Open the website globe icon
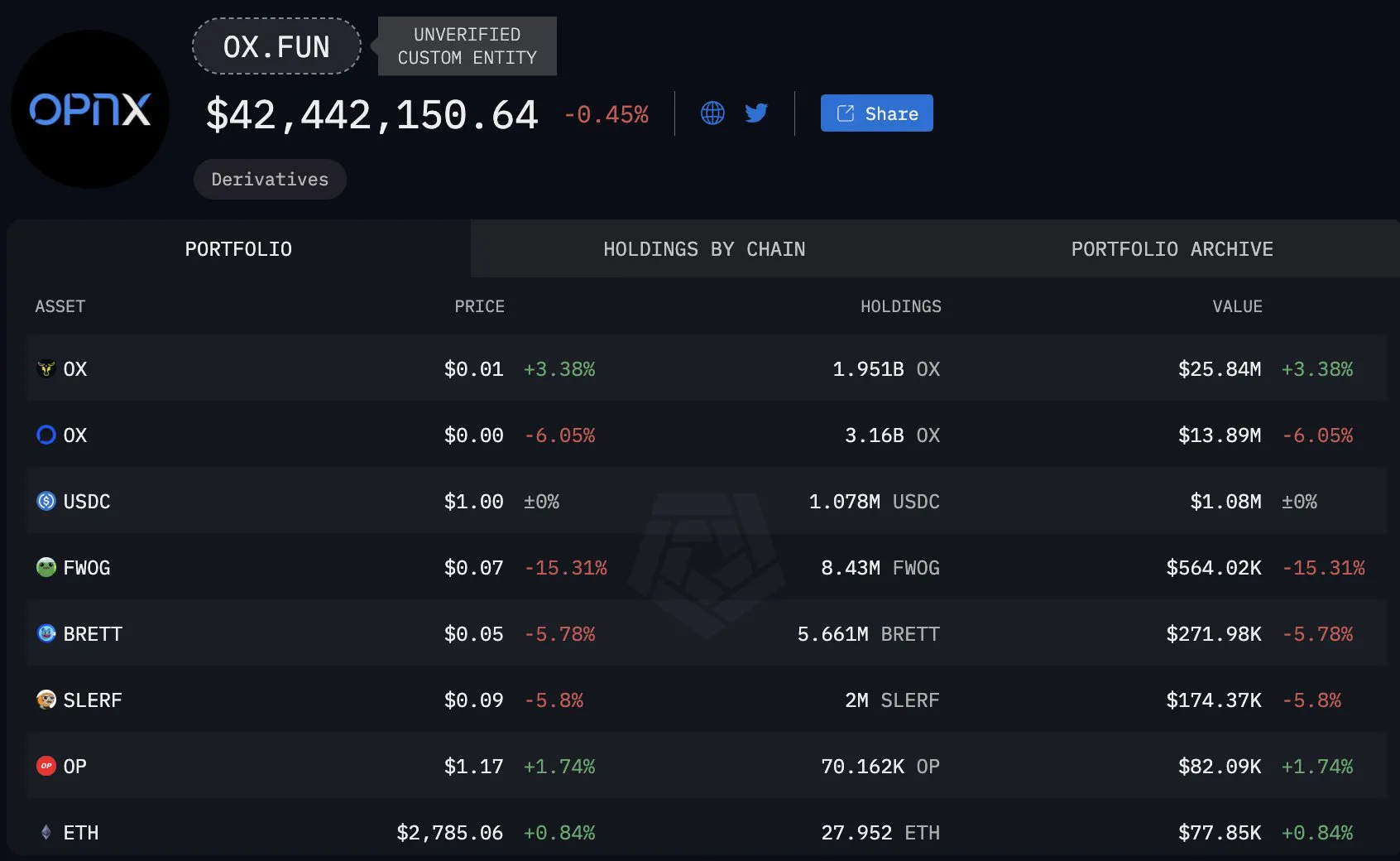 (x=712, y=113)
